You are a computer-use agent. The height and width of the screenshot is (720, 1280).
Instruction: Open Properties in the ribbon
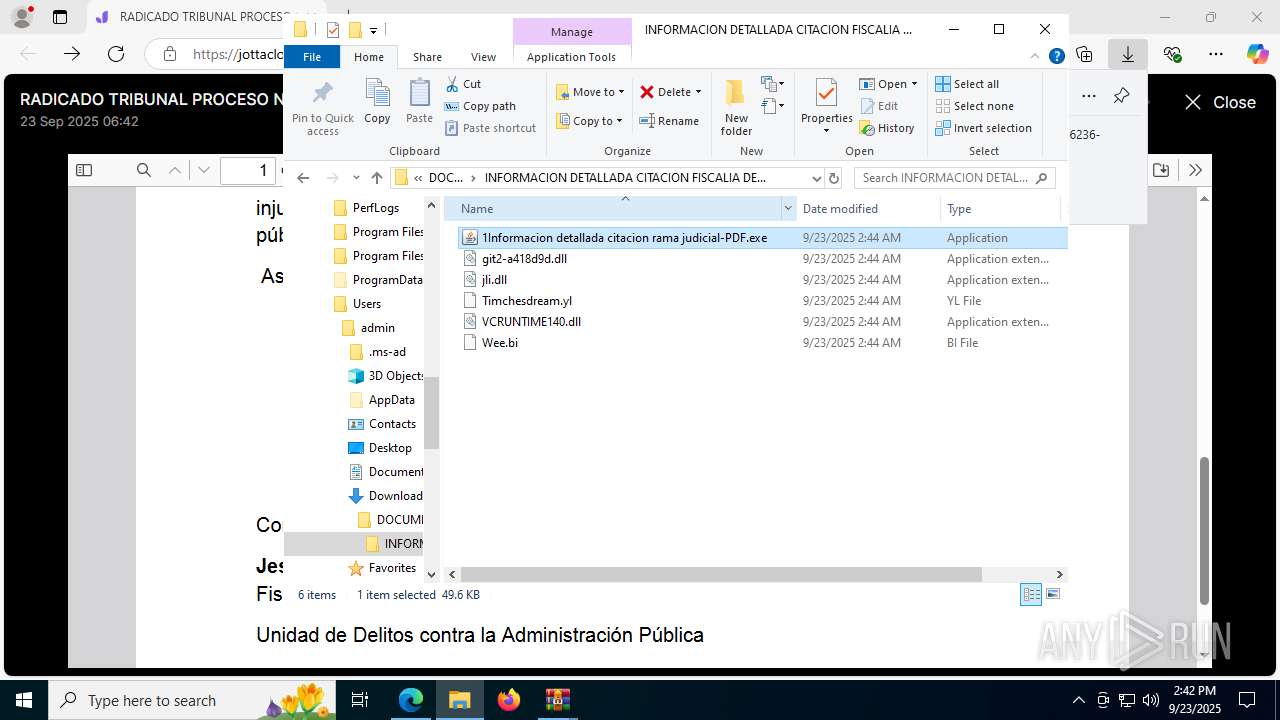826,108
